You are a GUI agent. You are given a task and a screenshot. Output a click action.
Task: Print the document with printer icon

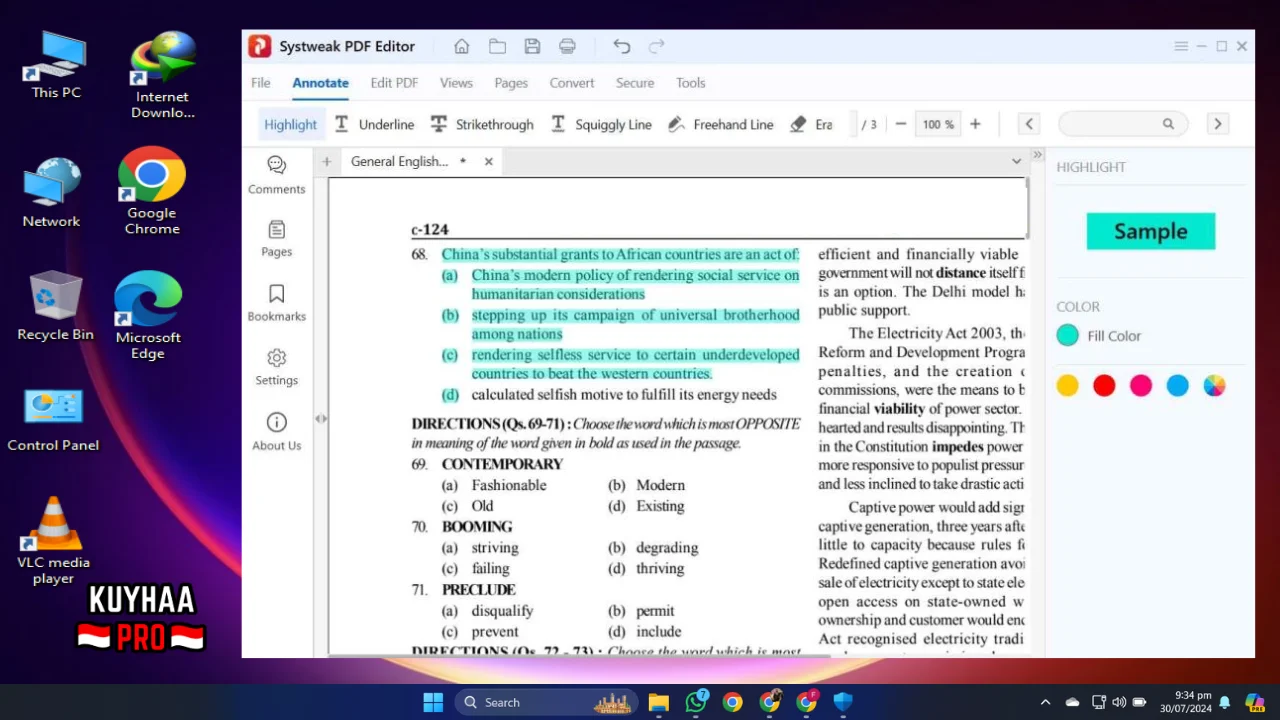coord(567,46)
